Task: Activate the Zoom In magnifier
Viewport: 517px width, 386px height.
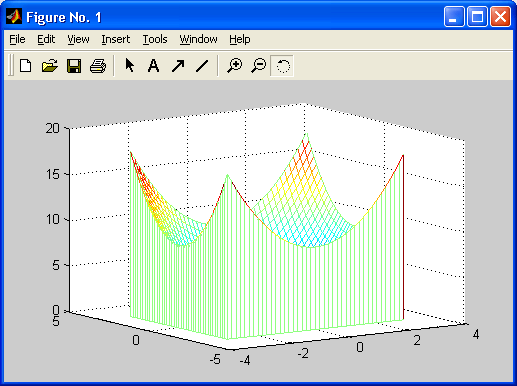Action: (235, 65)
